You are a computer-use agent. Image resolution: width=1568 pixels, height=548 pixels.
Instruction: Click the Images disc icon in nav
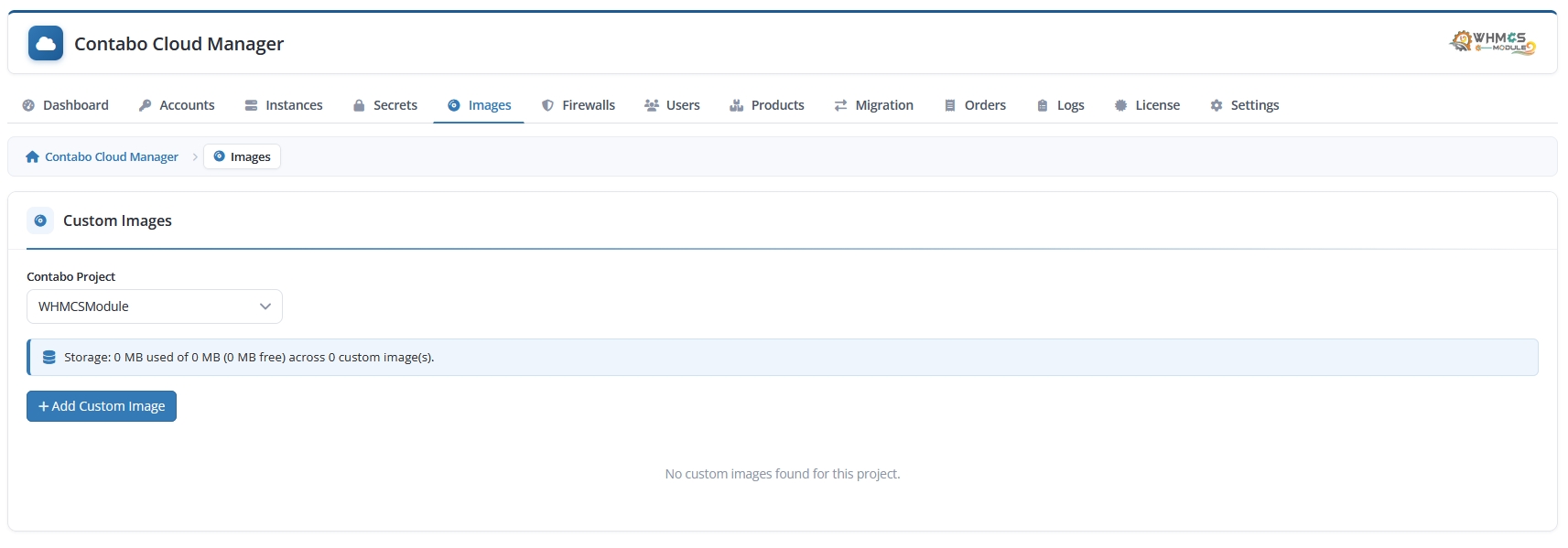point(454,105)
